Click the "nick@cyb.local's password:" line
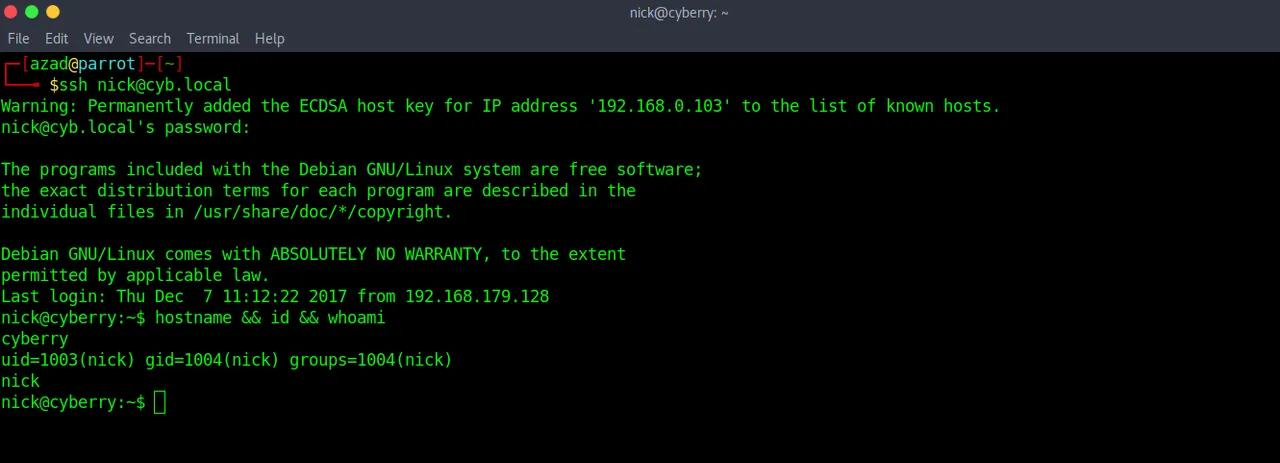1280x463 pixels. (125, 127)
